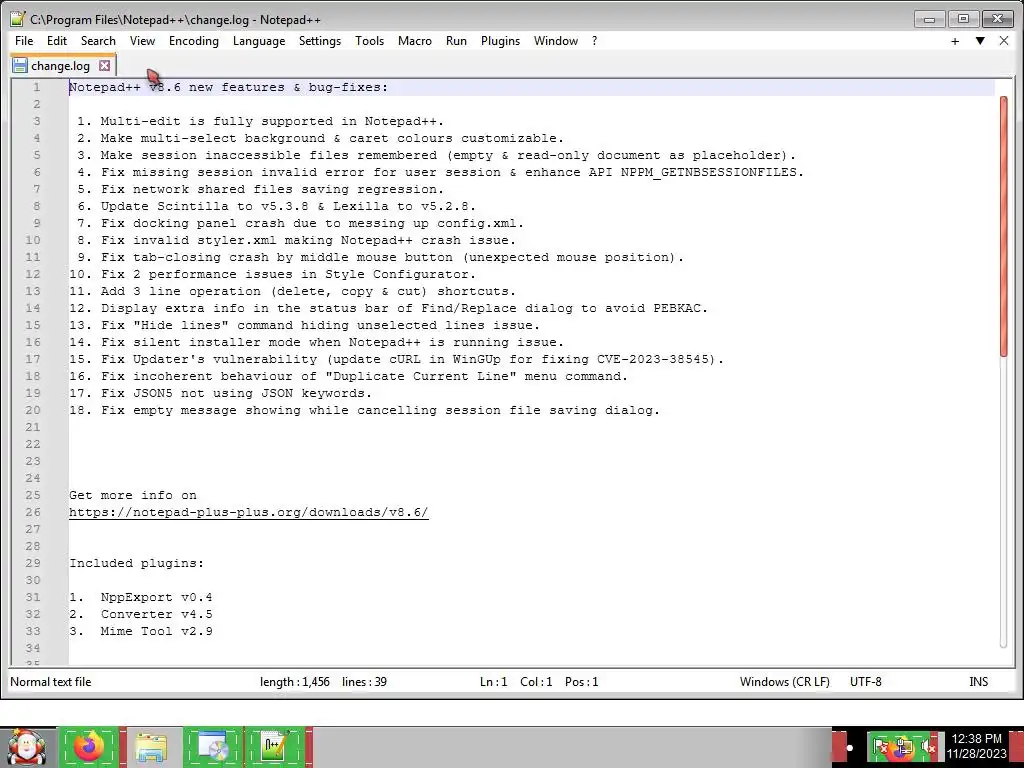Open the Language menu
Screen dimensions: 1024x768
point(259,40)
